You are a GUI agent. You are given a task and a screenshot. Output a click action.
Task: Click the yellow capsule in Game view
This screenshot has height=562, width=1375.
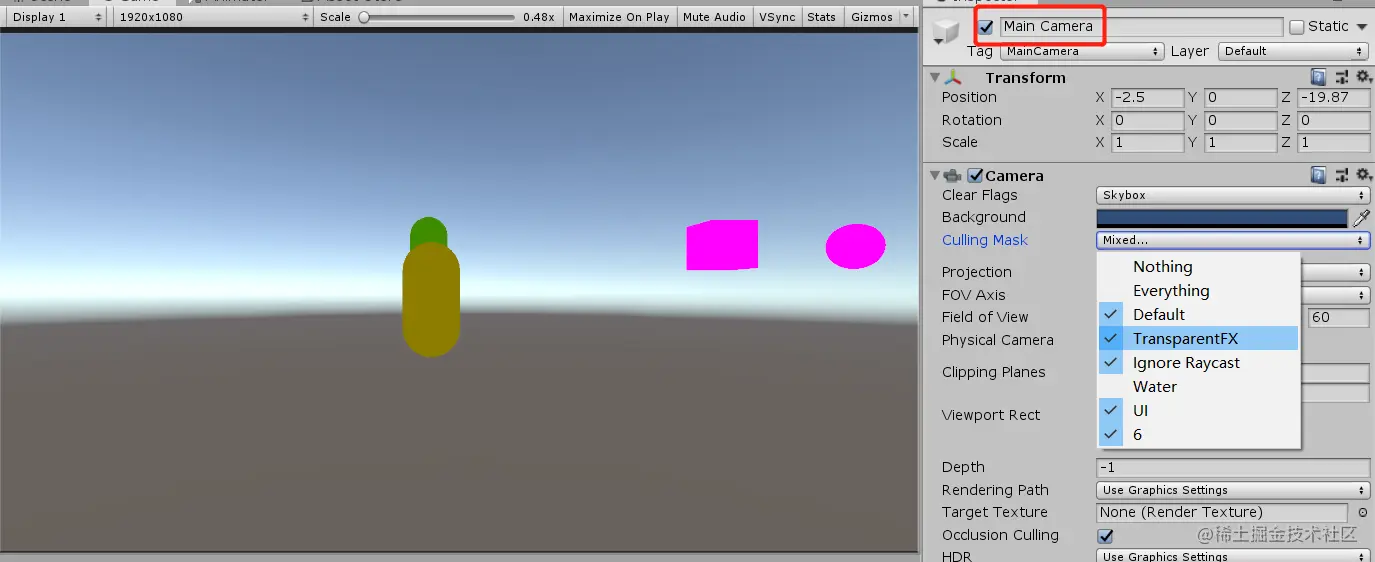click(431, 299)
